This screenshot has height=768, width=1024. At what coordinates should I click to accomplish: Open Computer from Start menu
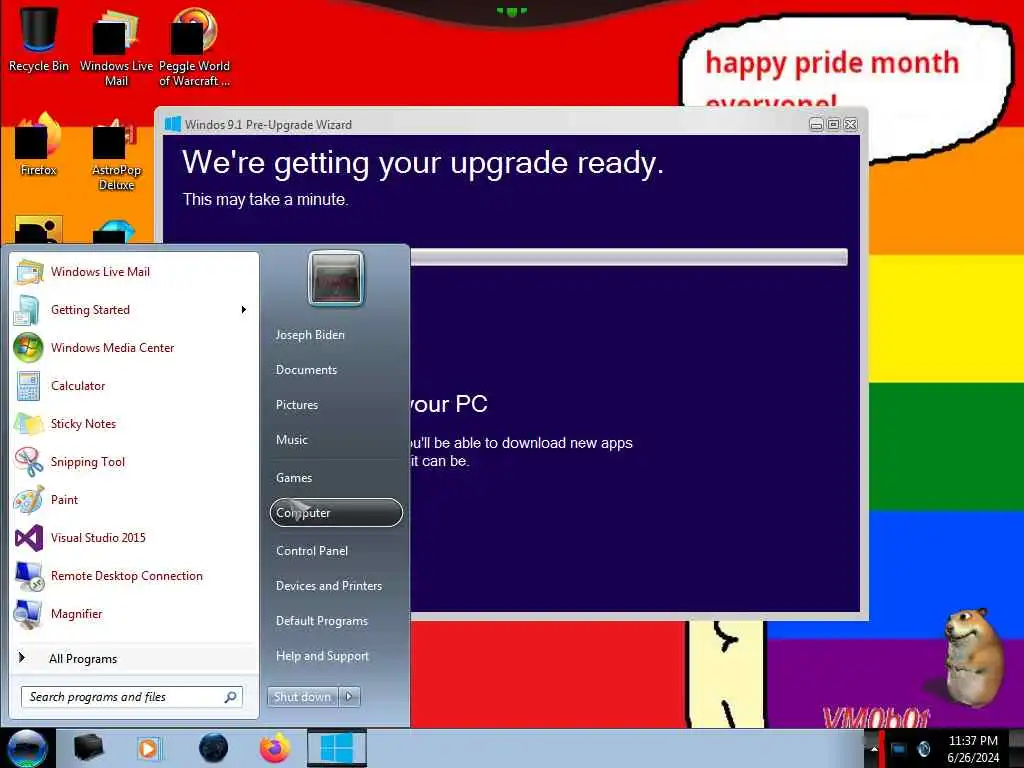(x=336, y=513)
